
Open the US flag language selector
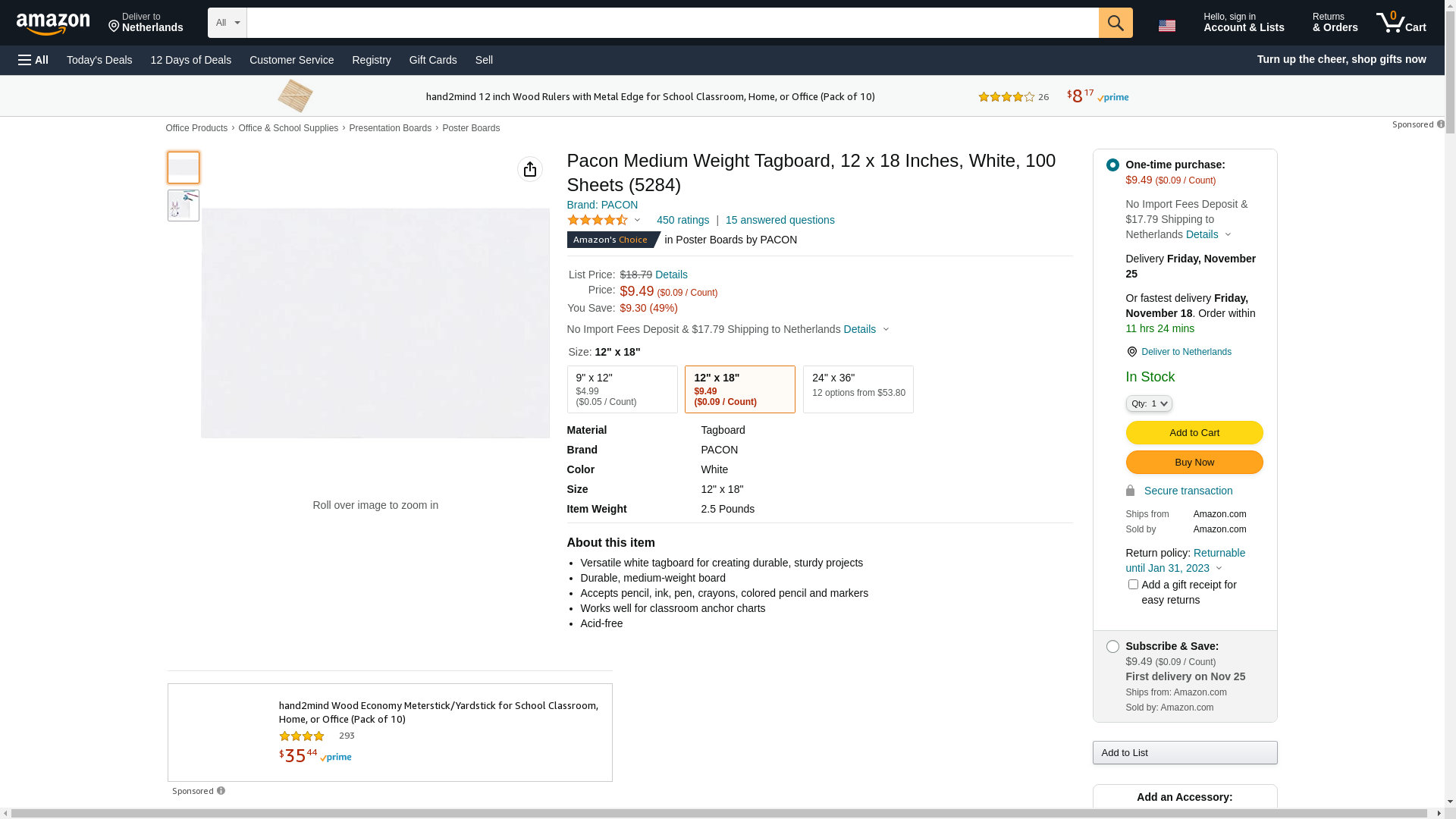(x=1166, y=26)
